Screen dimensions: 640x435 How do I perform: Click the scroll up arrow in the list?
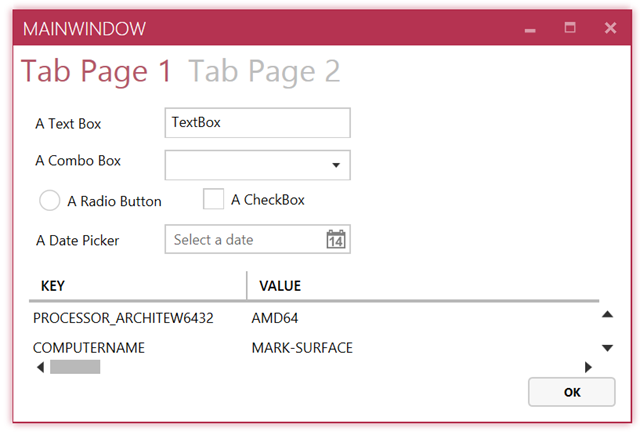pos(606,315)
